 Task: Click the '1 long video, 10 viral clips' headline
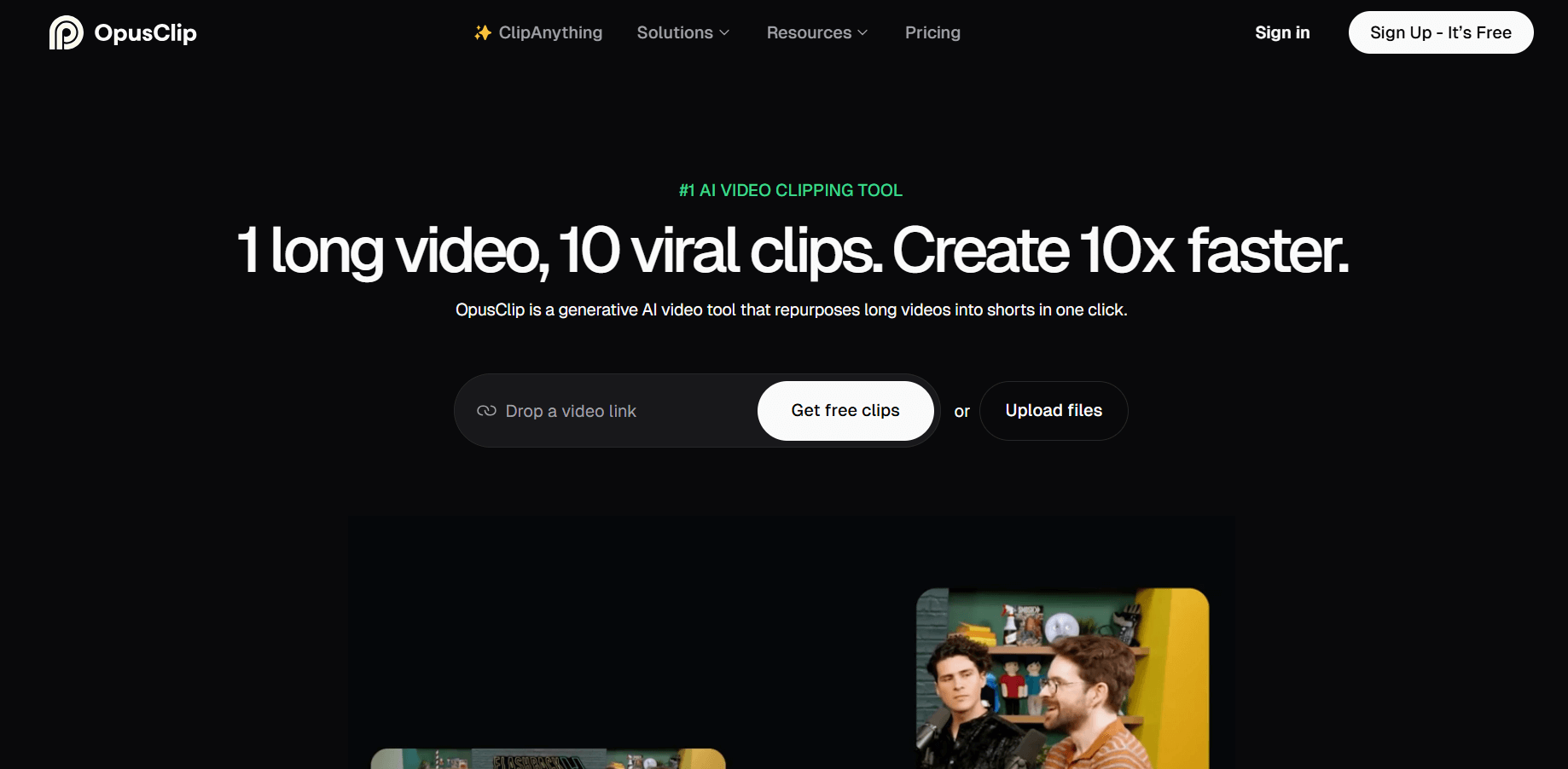(558, 251)
